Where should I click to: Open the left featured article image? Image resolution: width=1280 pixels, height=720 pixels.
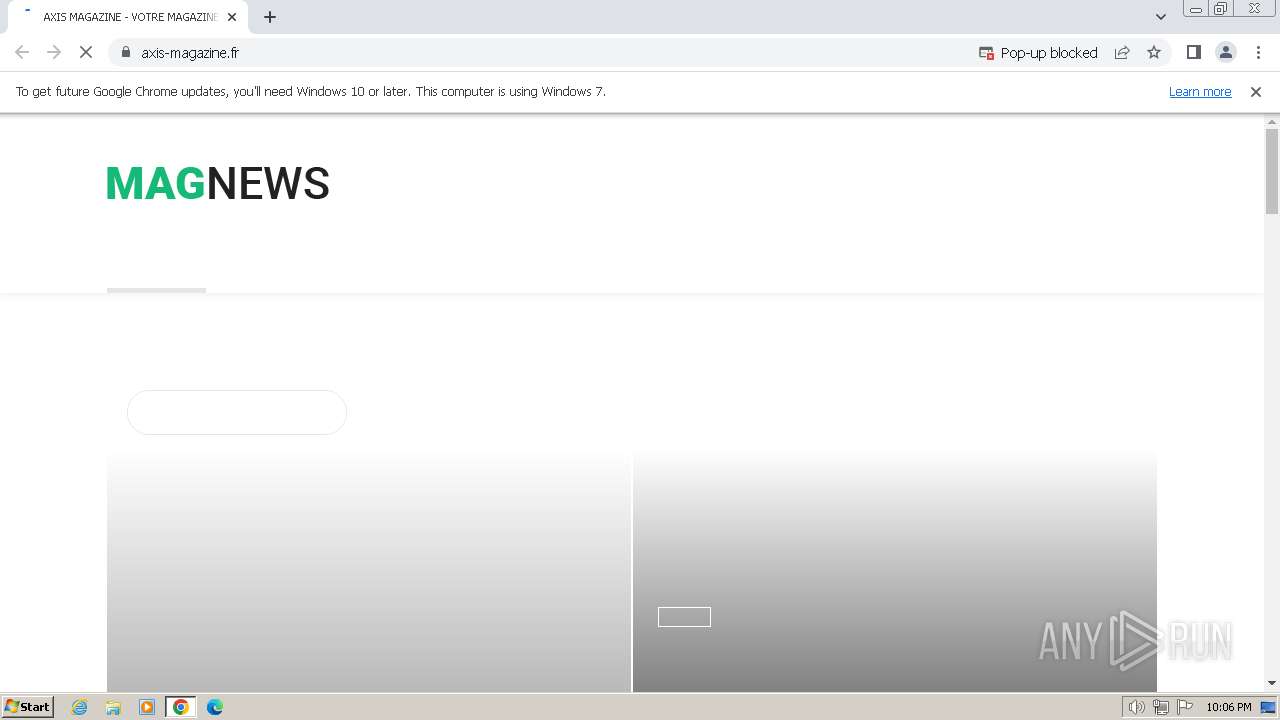click(x=369, y=571)
